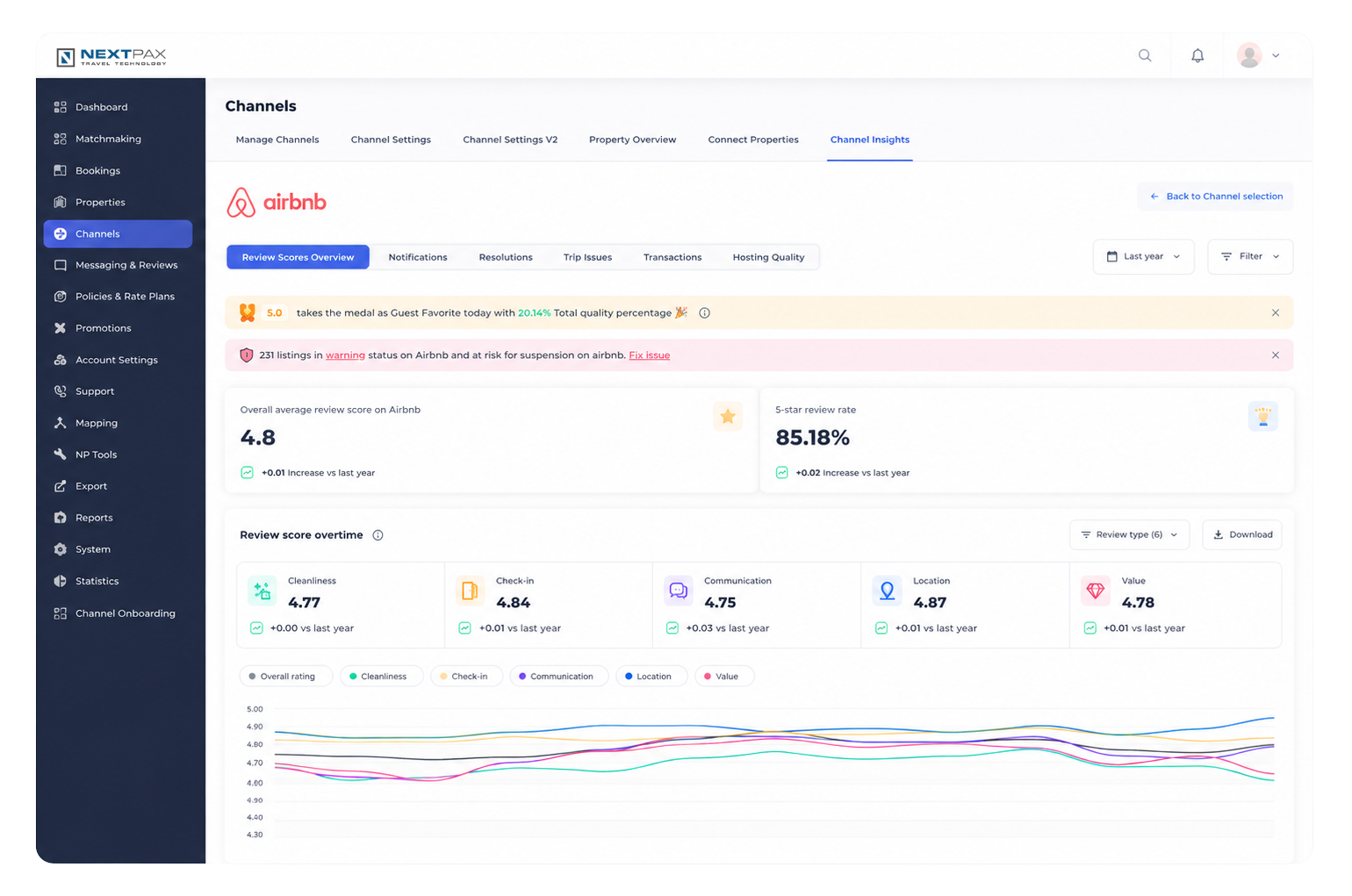Screen dimensions: 1352x896
Task: Click trophy icon on 5-star rate card
Action: tap(1262, 417)
